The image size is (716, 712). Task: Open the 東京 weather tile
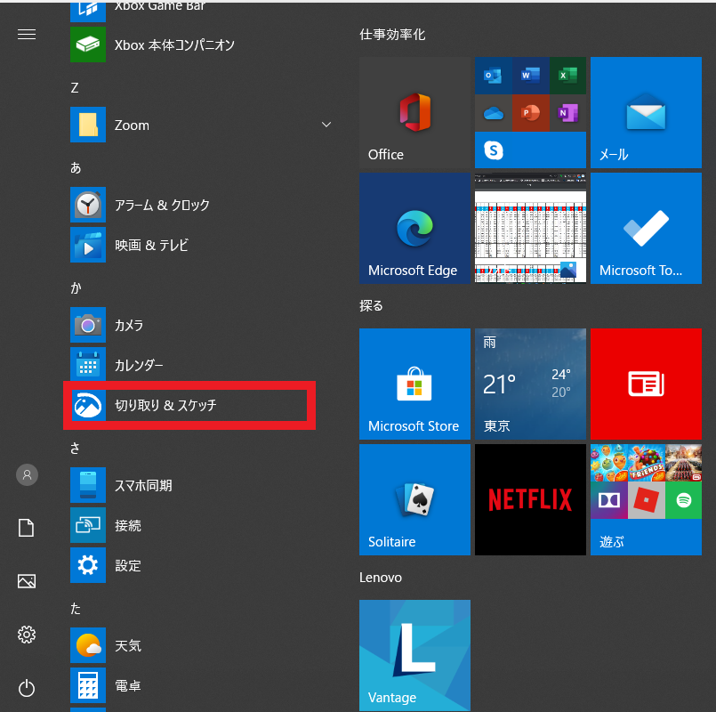[531, 384]
